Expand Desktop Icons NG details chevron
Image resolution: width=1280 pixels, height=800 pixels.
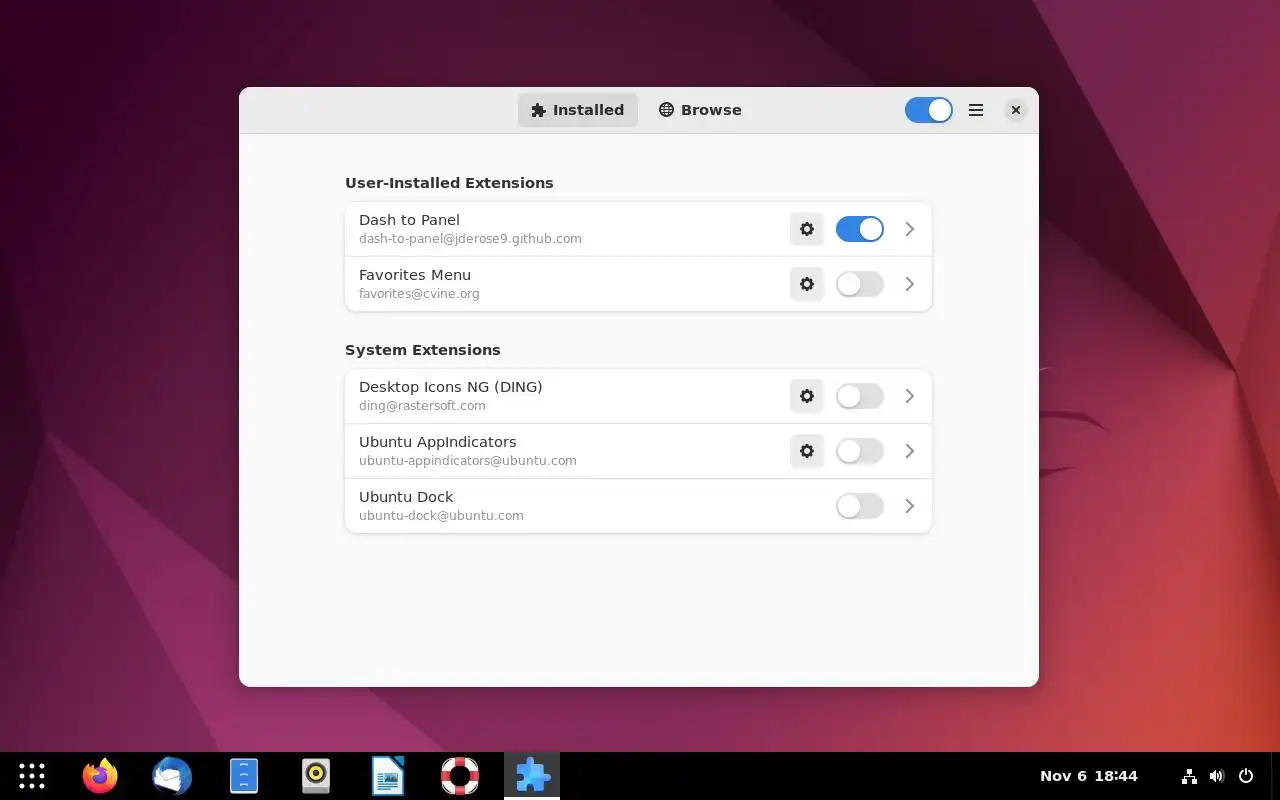click(x=910, y=396)
